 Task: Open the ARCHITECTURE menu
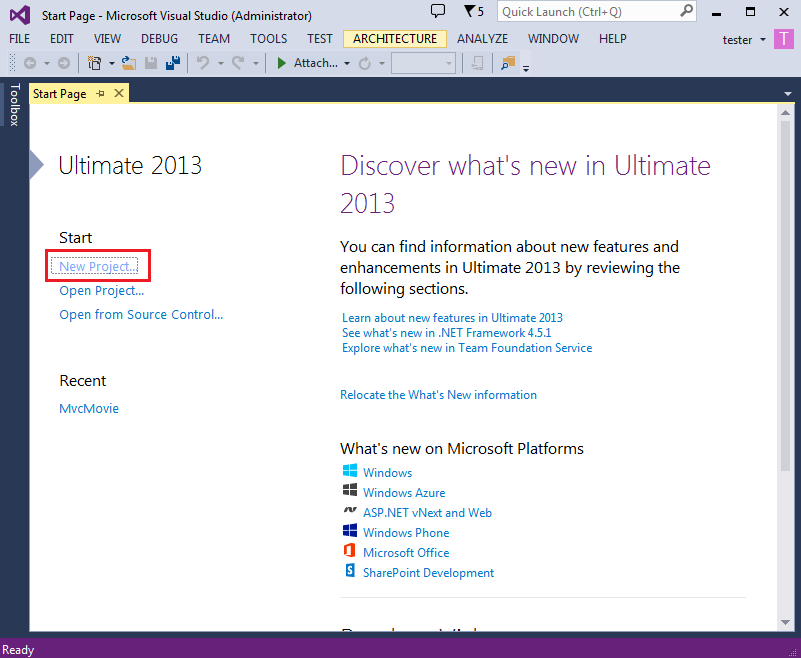click(395, 39)
